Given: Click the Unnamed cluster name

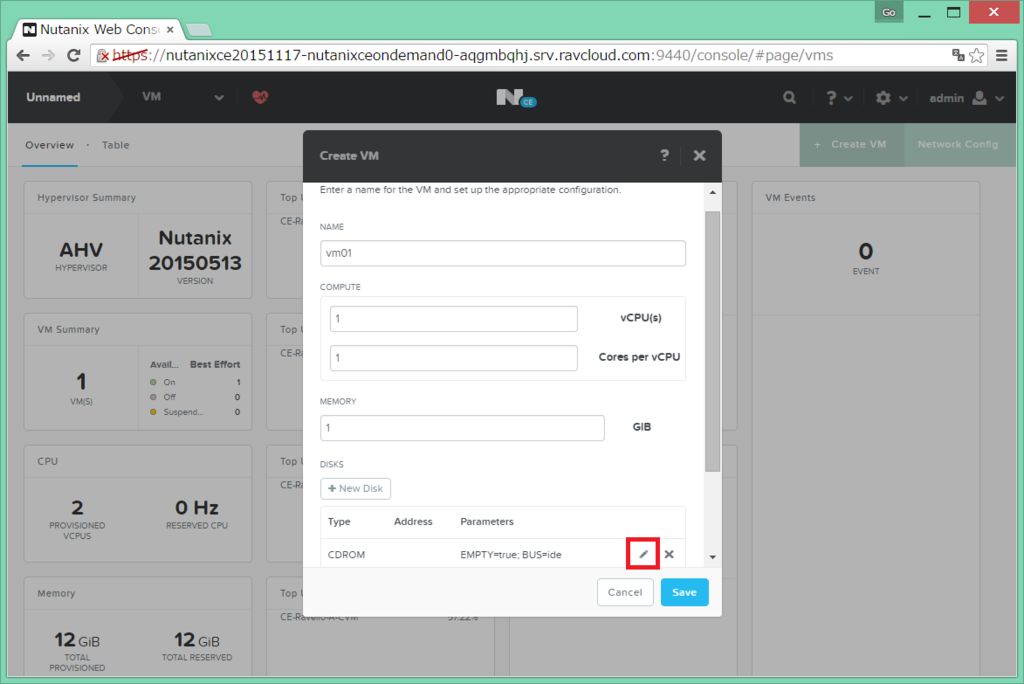Looking at the screenshot, I should [x=53, y=97].
